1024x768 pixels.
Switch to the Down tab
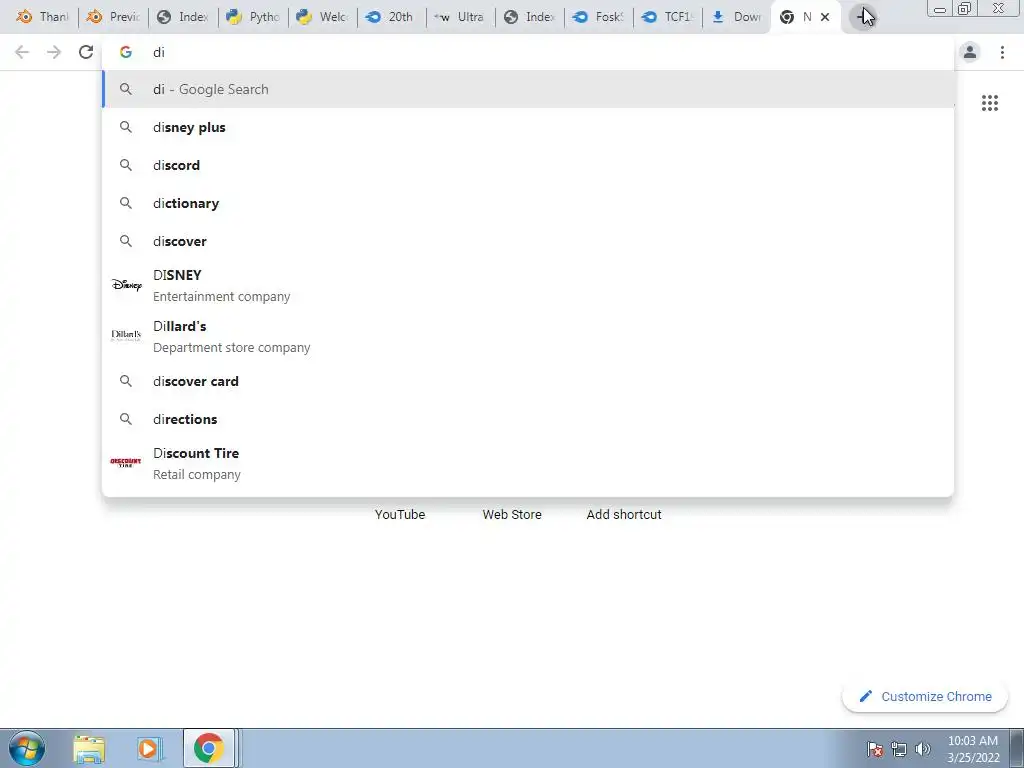click(737, 17)
